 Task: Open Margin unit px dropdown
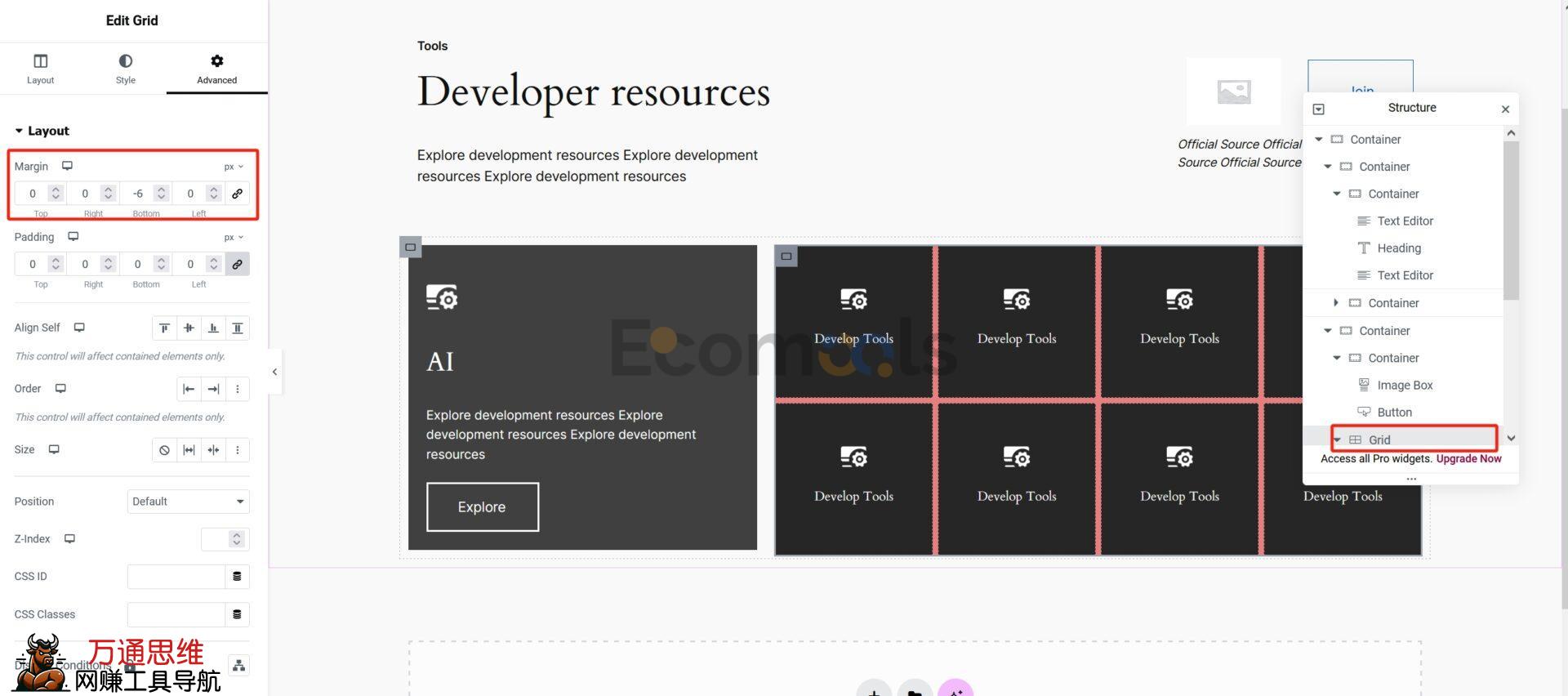[x=234, y=167]
